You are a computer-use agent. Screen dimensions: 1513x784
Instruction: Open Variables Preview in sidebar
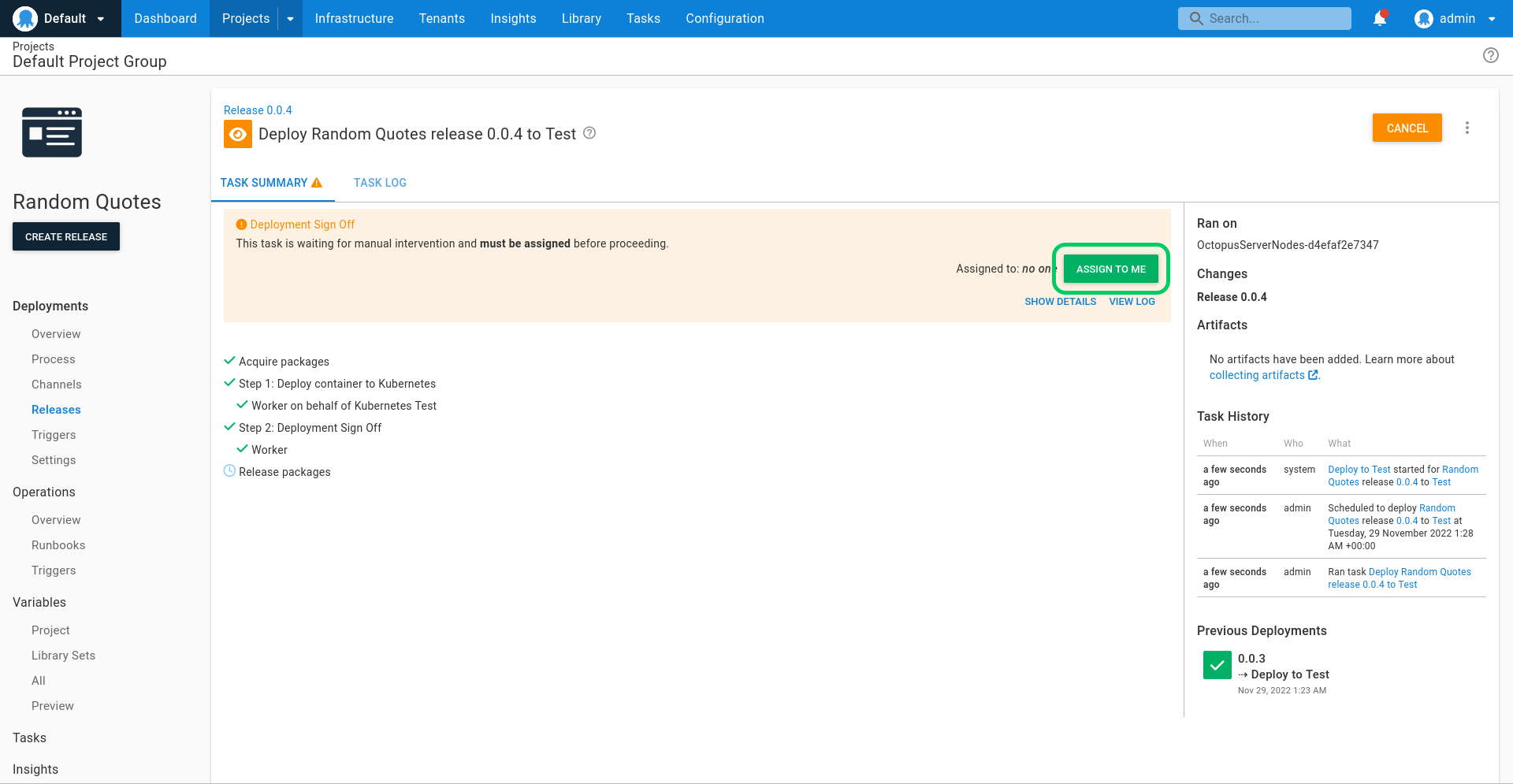pyautogui.click(x=53, y=706)
